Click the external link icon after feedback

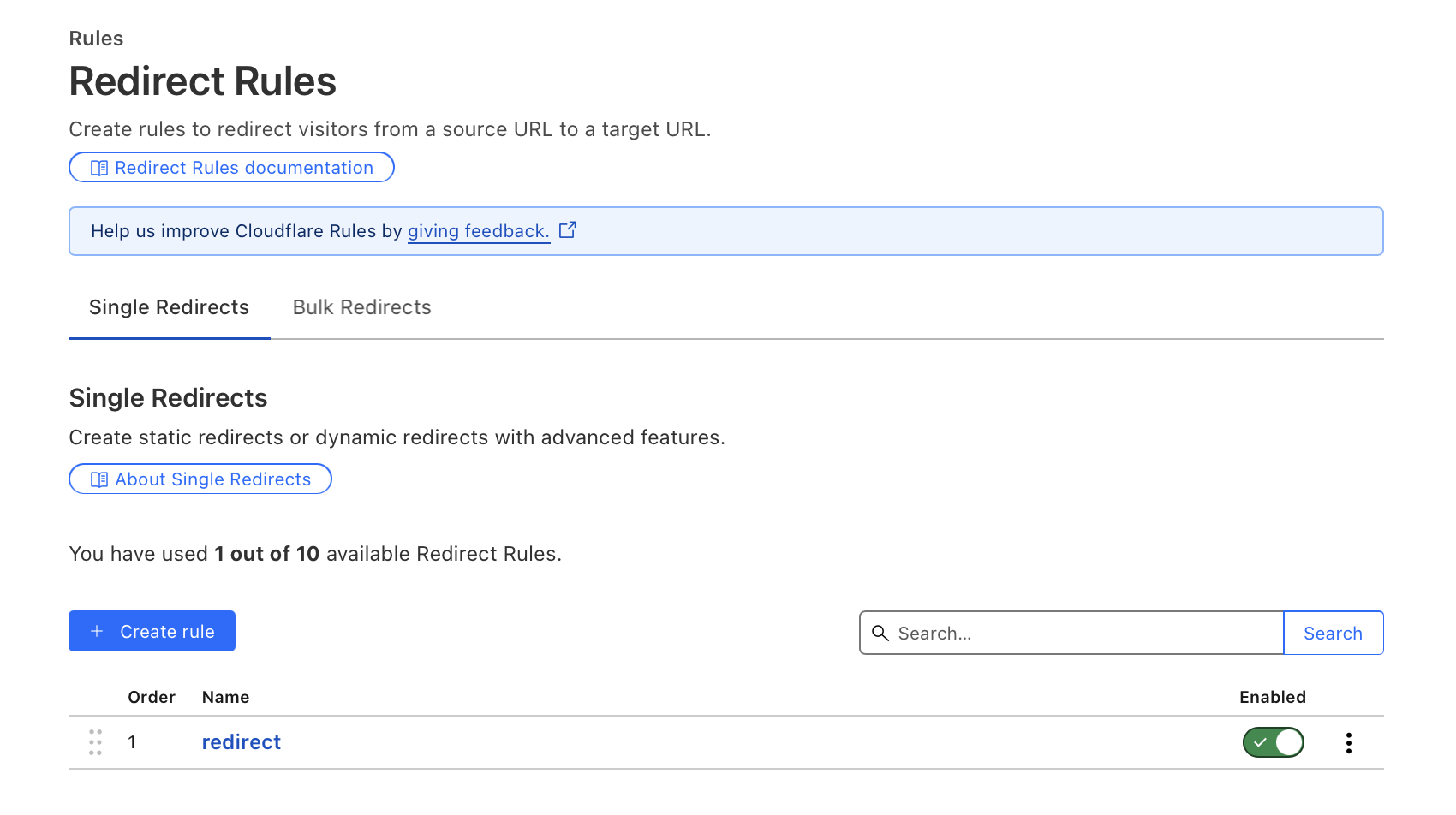point(567,230)
